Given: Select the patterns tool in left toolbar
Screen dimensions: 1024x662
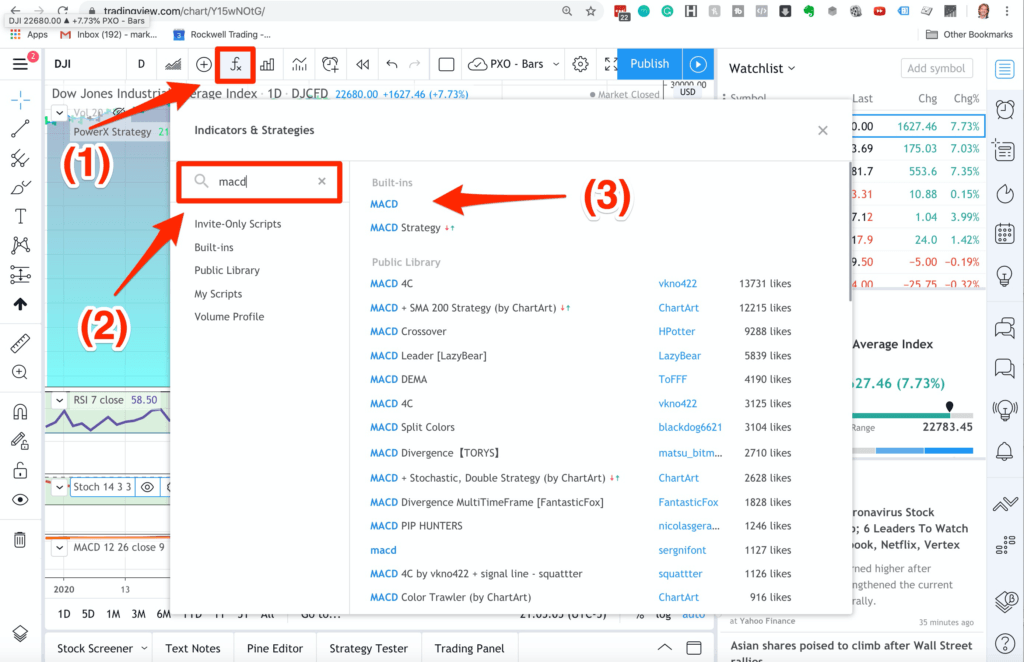Looking at the screenshot, I should (20, 245).
